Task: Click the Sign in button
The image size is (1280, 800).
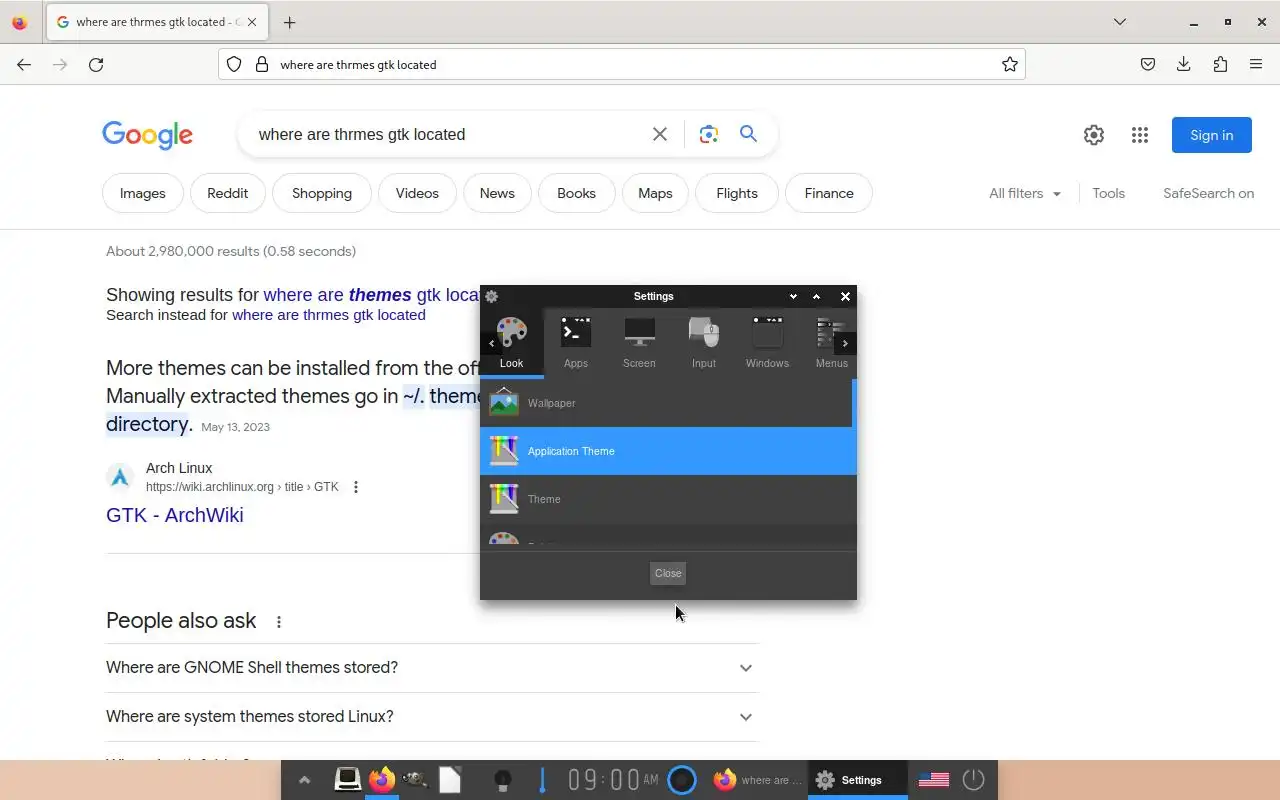Action: [1212, 135]
